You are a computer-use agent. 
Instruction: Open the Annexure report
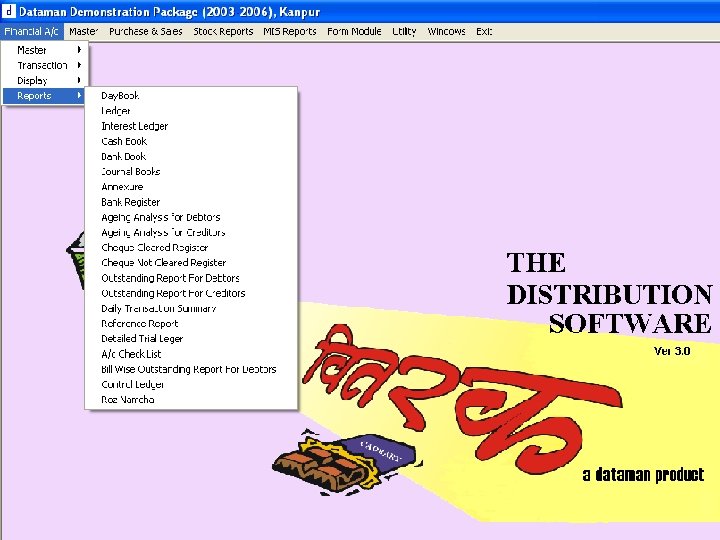[191, 186]
